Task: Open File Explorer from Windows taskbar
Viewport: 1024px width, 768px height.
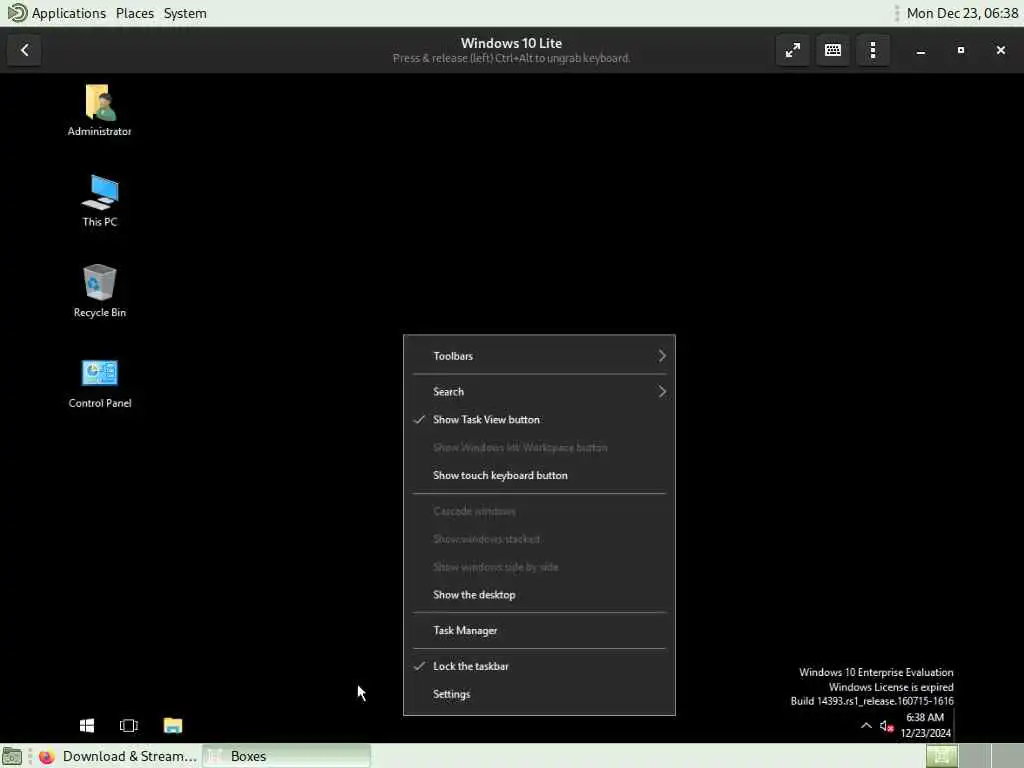Action: 172,726
